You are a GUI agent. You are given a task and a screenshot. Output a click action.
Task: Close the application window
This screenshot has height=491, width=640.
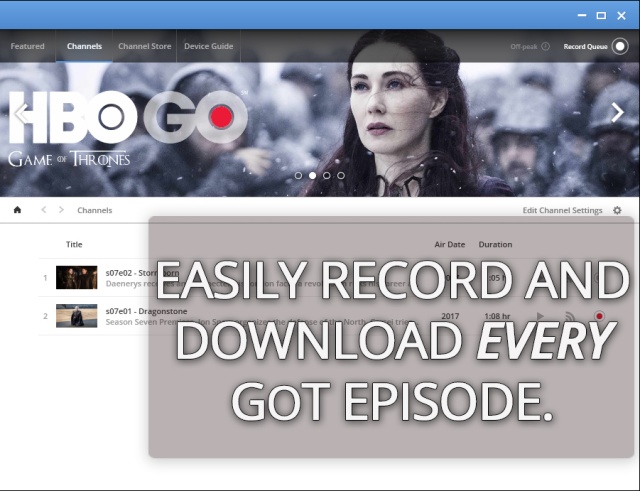click(x=621, y=16)
